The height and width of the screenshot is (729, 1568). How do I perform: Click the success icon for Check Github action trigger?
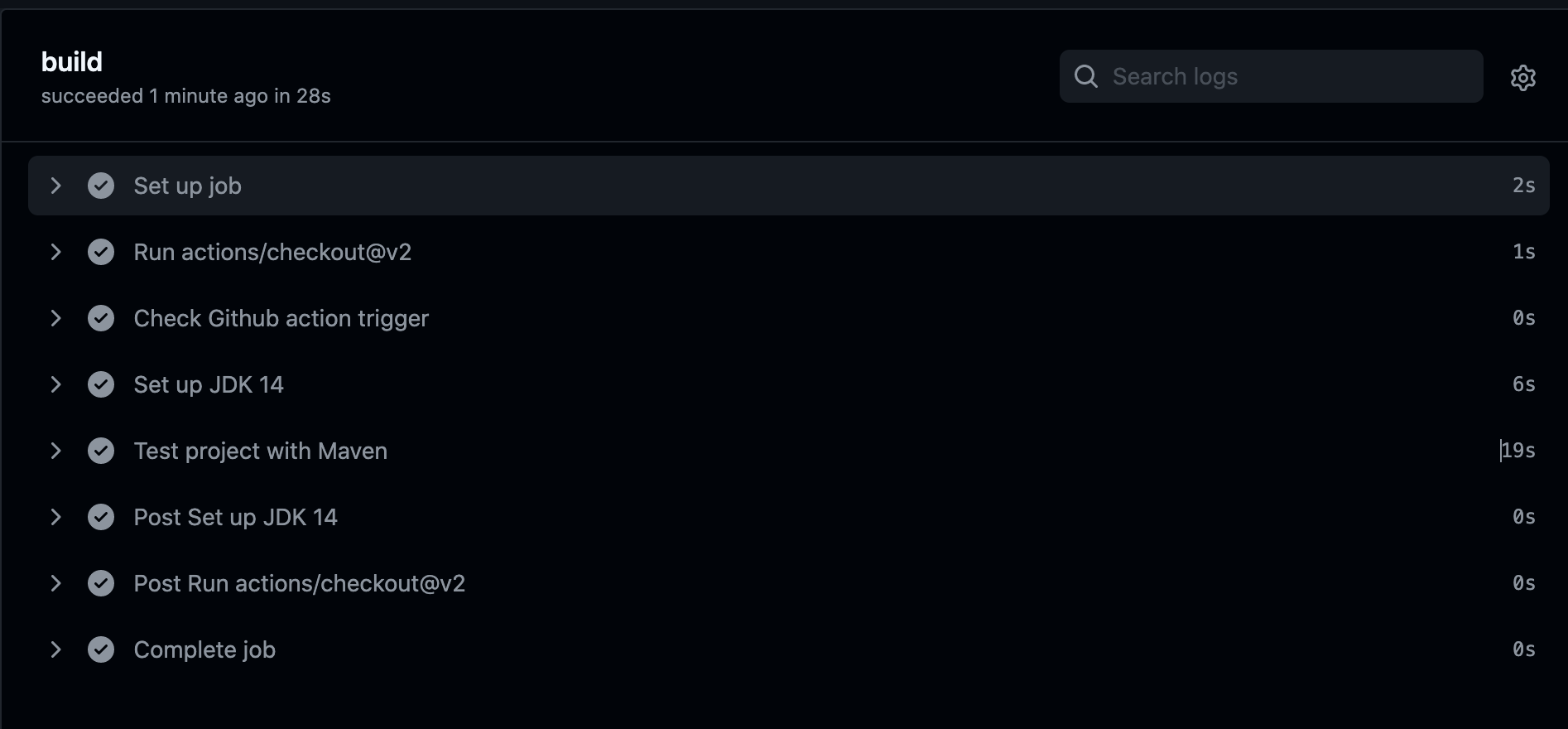coord(101,318)
